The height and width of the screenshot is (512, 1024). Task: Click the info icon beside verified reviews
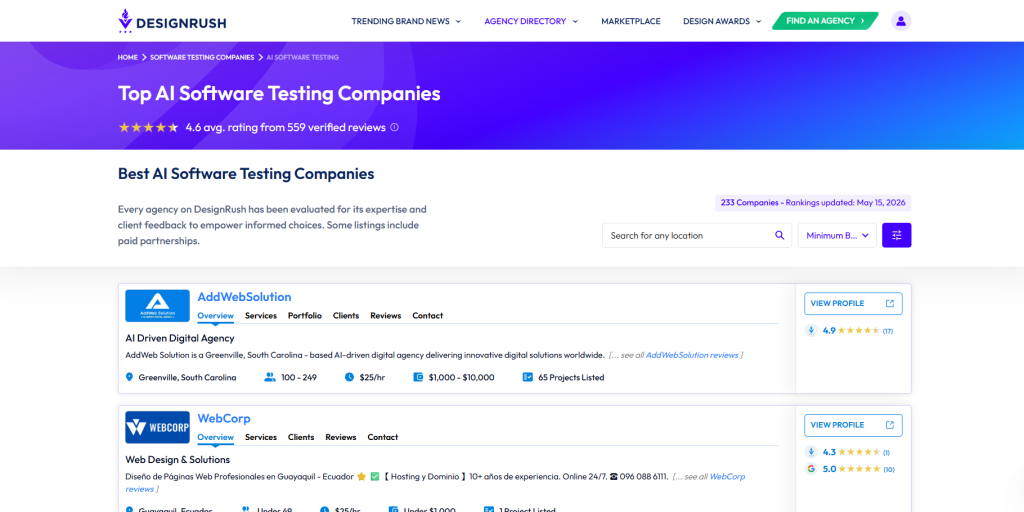click(394, 127)
